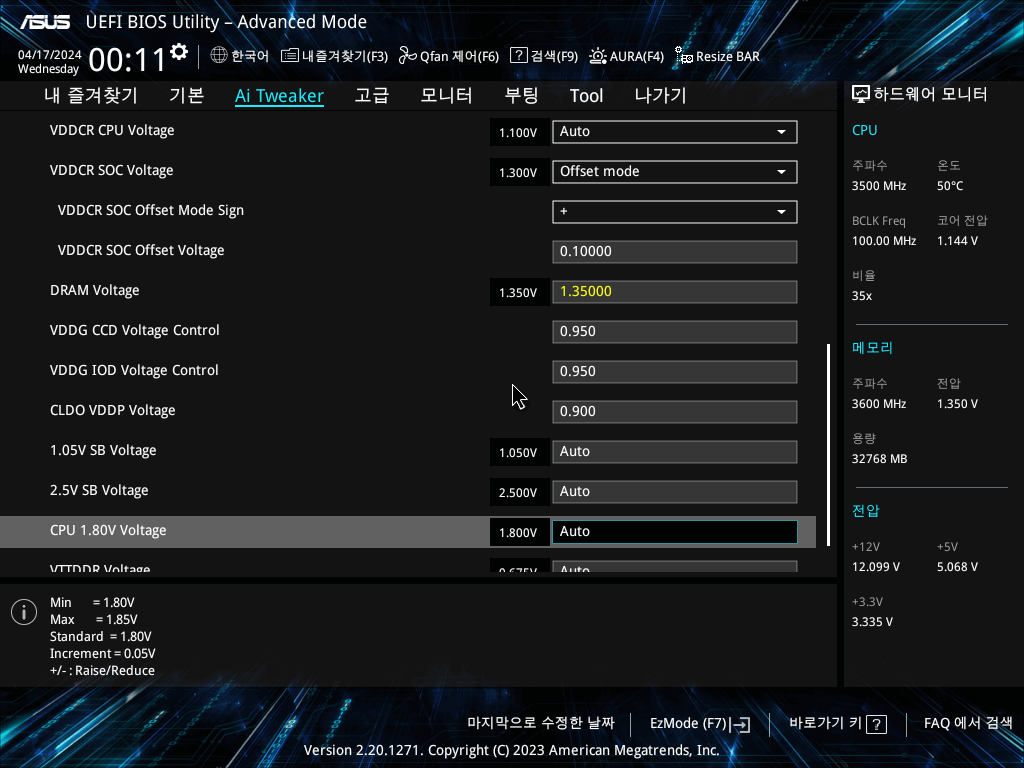The width and height of the screenshot is (1024, 768).
Task: Click the 3.335 V reading
Action: pos(872,622)
